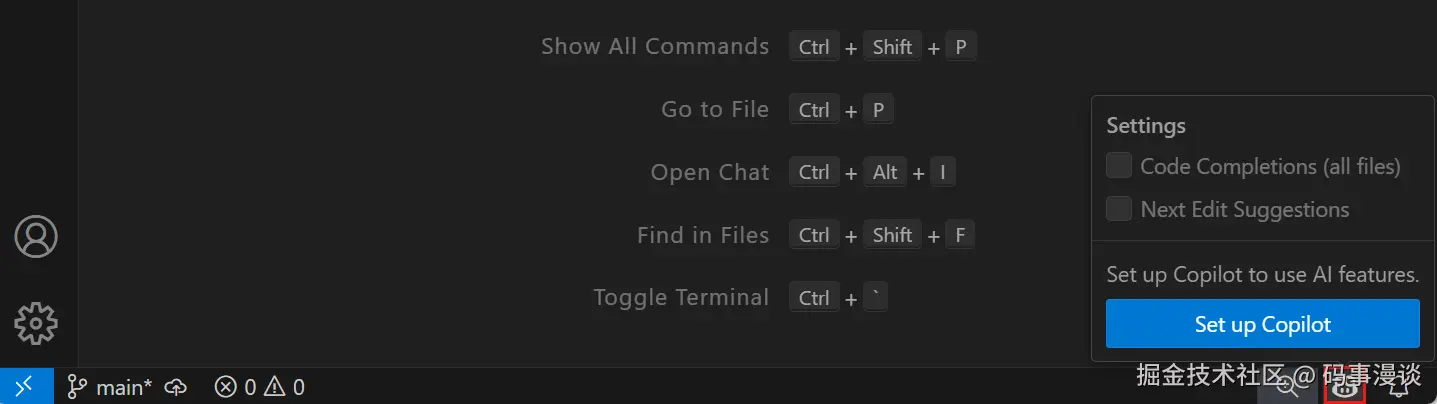
Task: Open the Manage gear menu
Action: (x=36, y=322)
